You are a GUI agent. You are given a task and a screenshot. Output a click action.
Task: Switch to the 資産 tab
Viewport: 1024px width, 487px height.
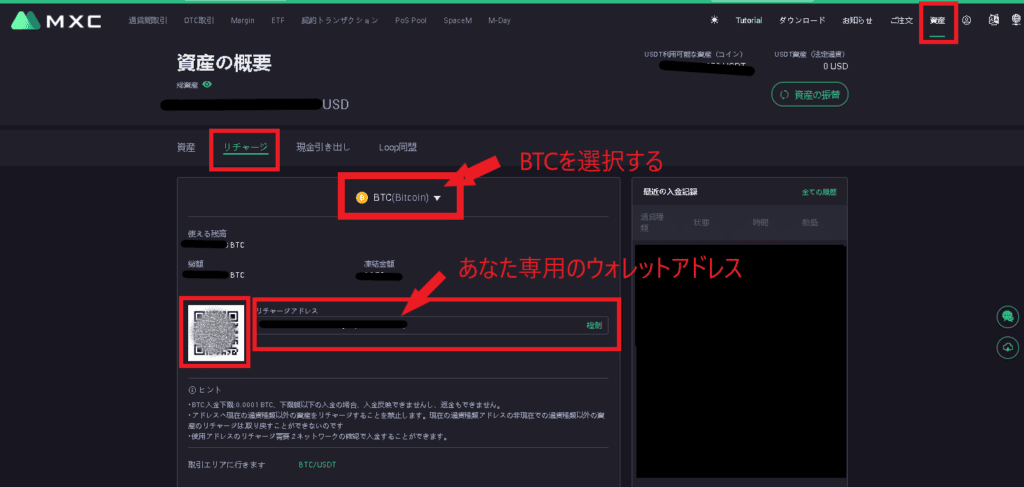186,147
